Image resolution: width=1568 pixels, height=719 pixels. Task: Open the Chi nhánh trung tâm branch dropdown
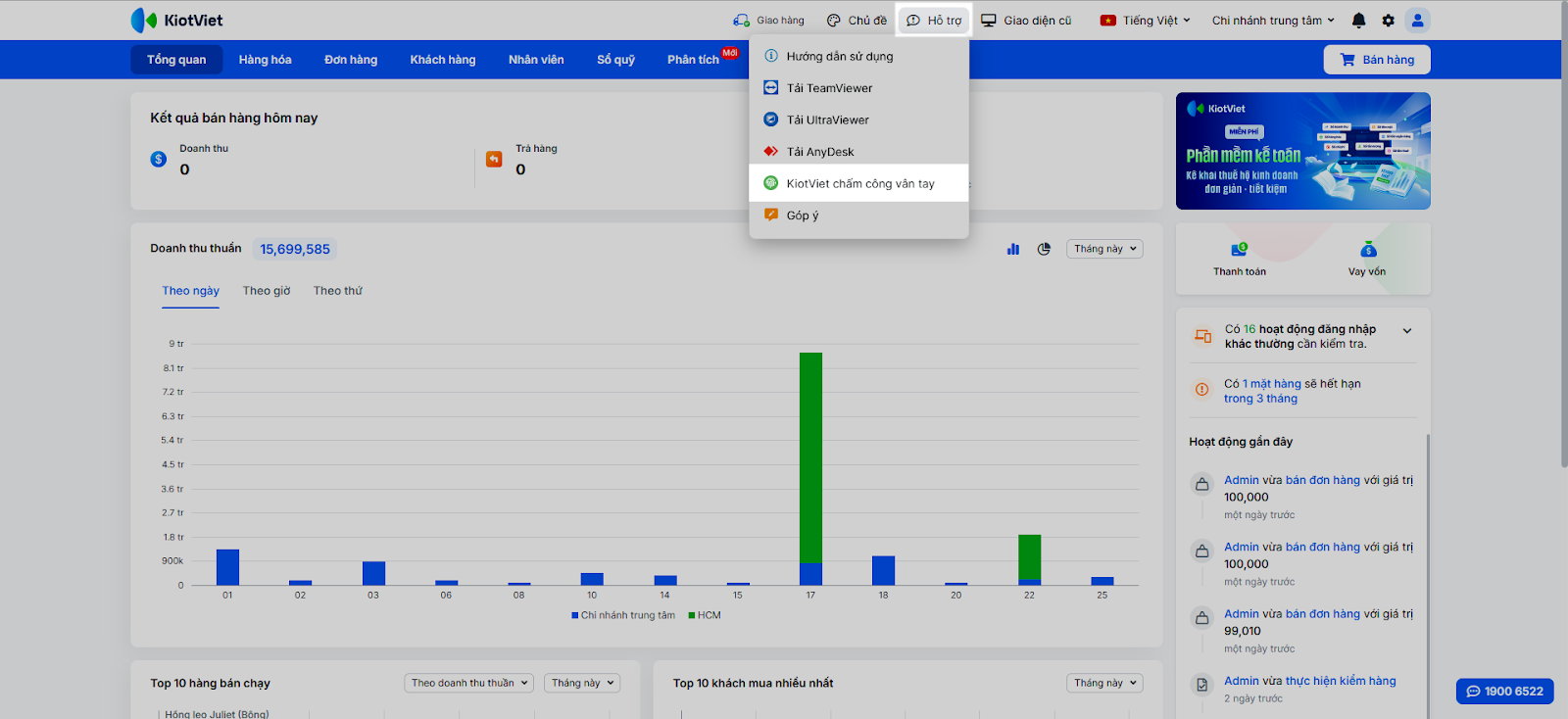pyautogui.click(x=1273, y=20)
